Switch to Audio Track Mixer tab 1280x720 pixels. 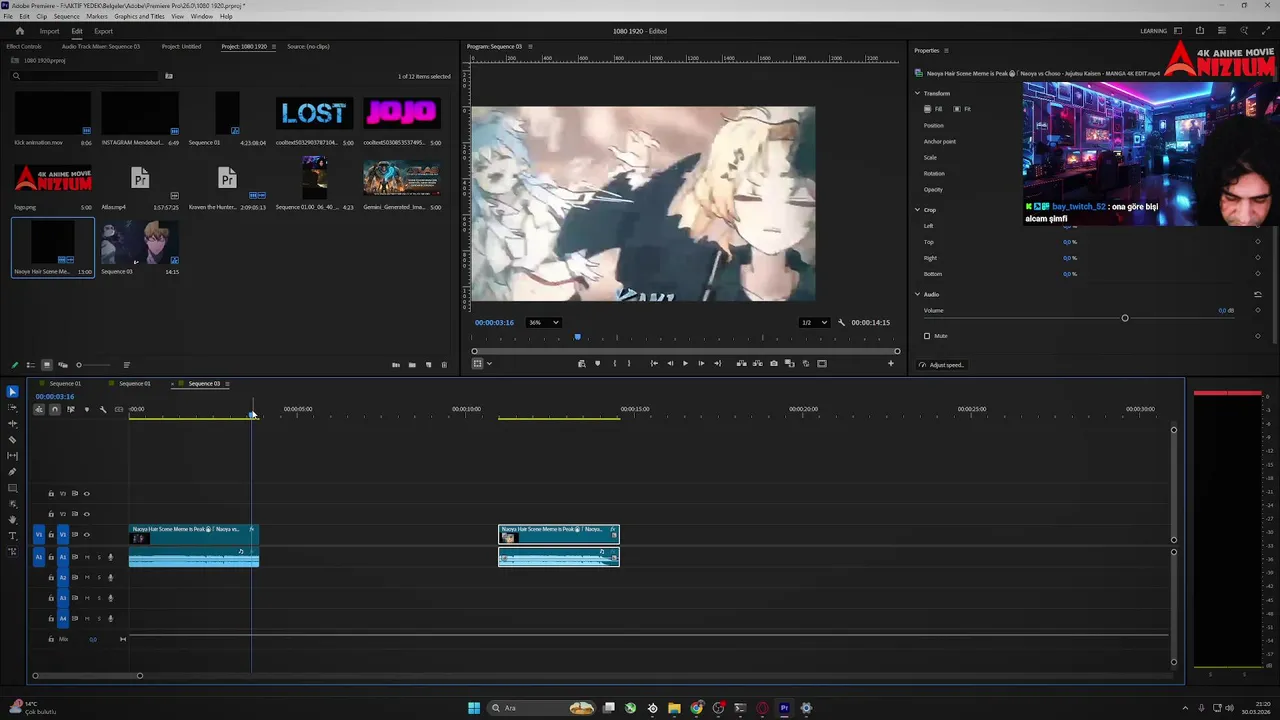[101, 46]
